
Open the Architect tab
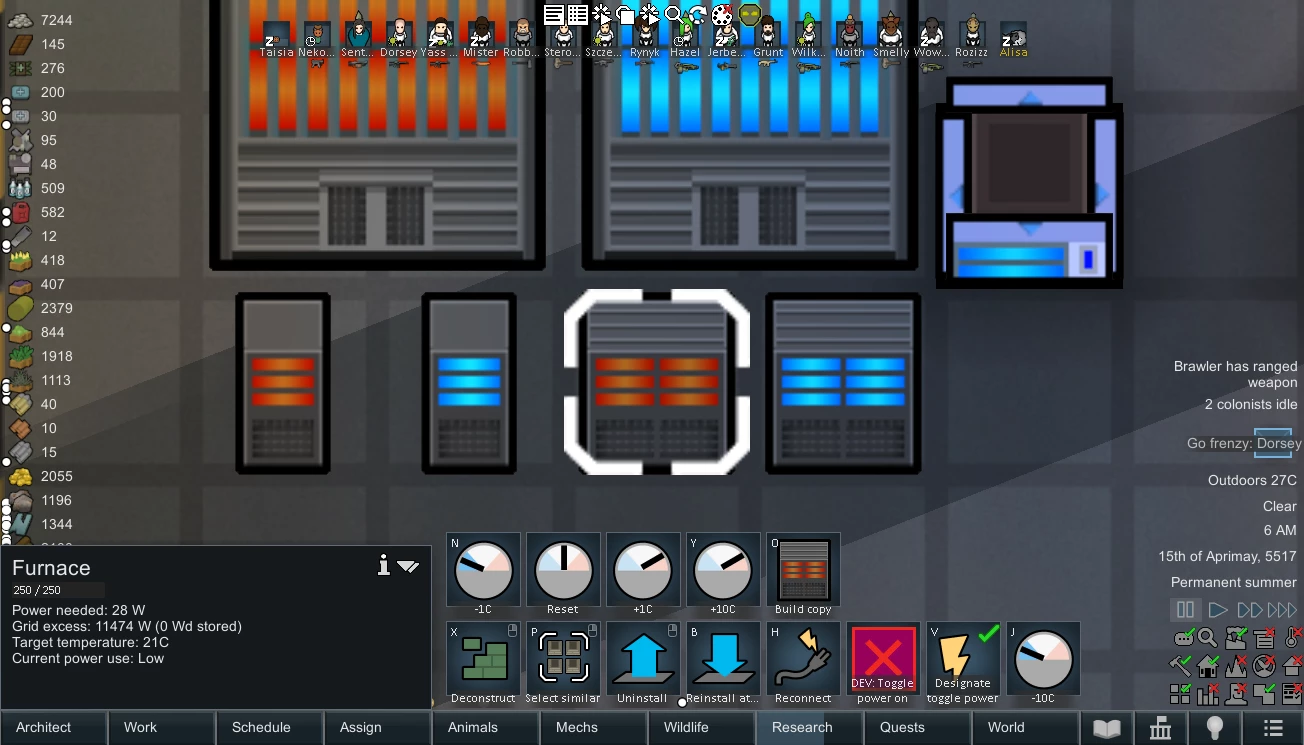tap(54, 728)
